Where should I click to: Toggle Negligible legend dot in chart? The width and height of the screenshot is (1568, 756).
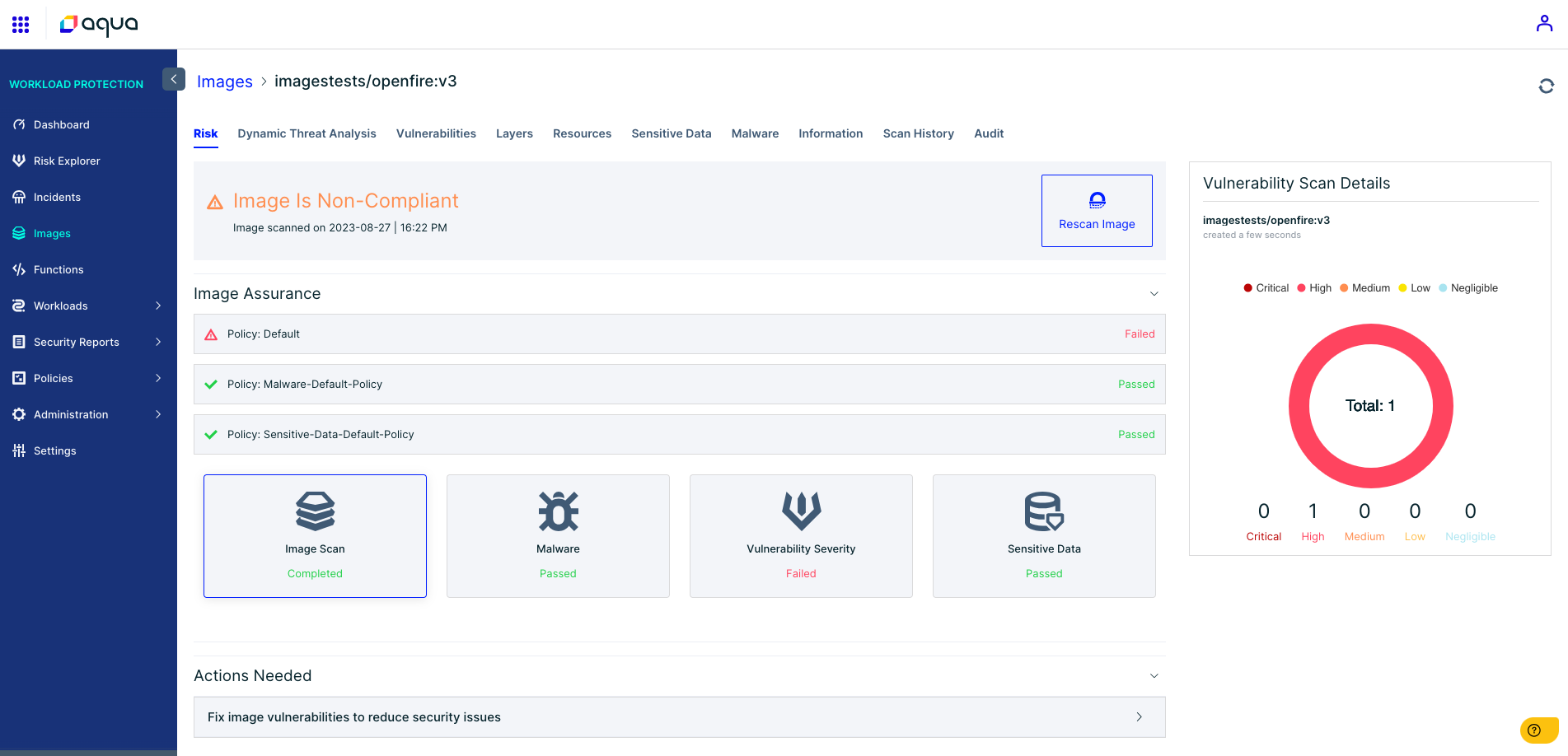[x=1443, y=288]
